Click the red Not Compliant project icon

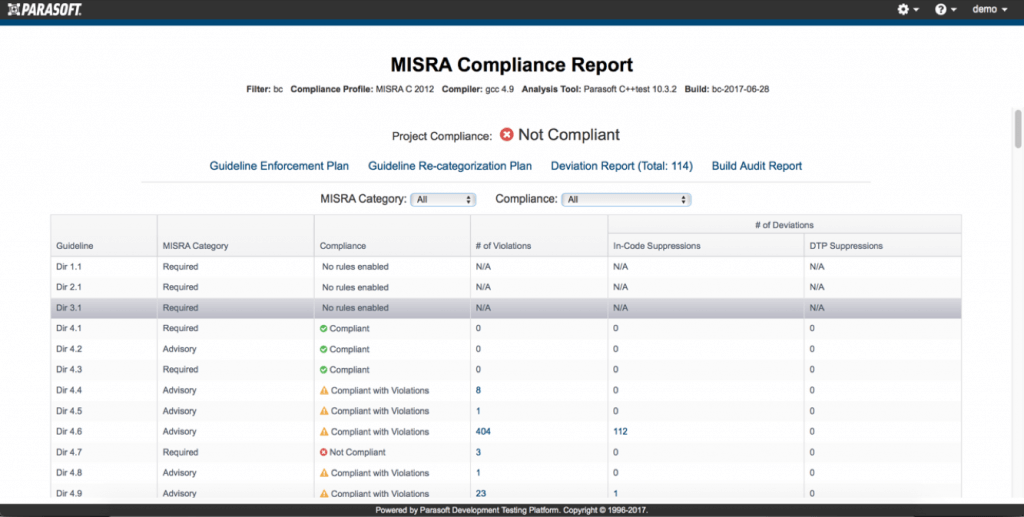click(x=507, y=135)
